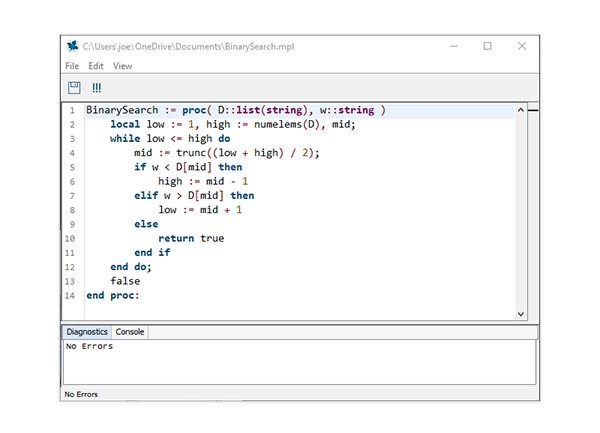Click 'list(string)' type on line 1
The width and height of the screenshot is (600, 433).
[272, 110]
